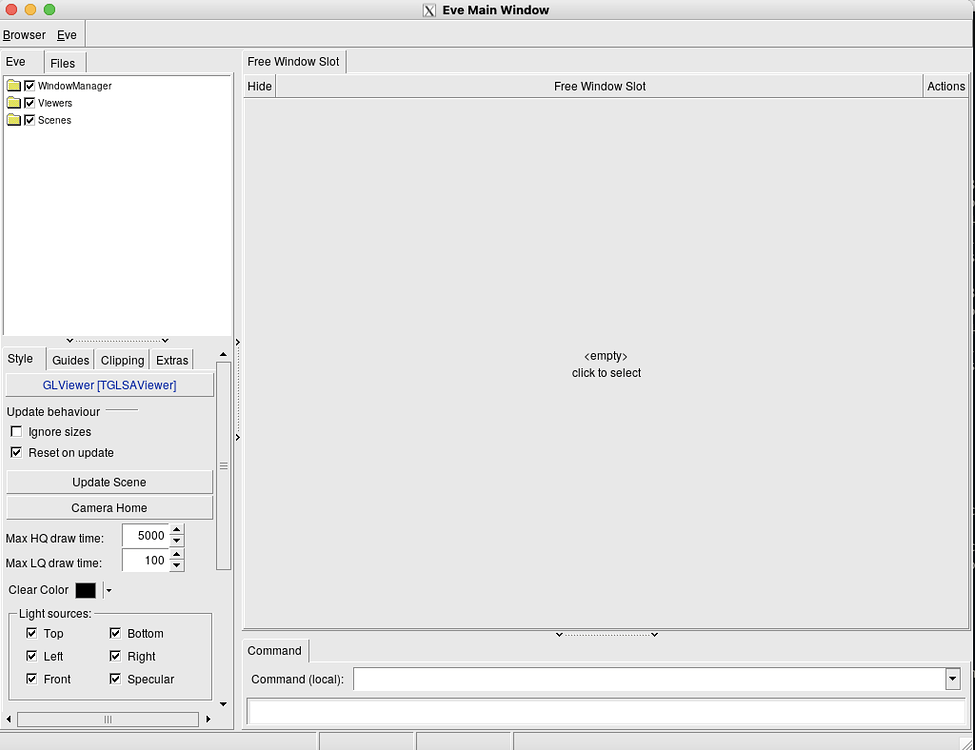Click the editor vertical scrollbar thumb
This screenshot has height=750, width=975.
coord(224,466)
